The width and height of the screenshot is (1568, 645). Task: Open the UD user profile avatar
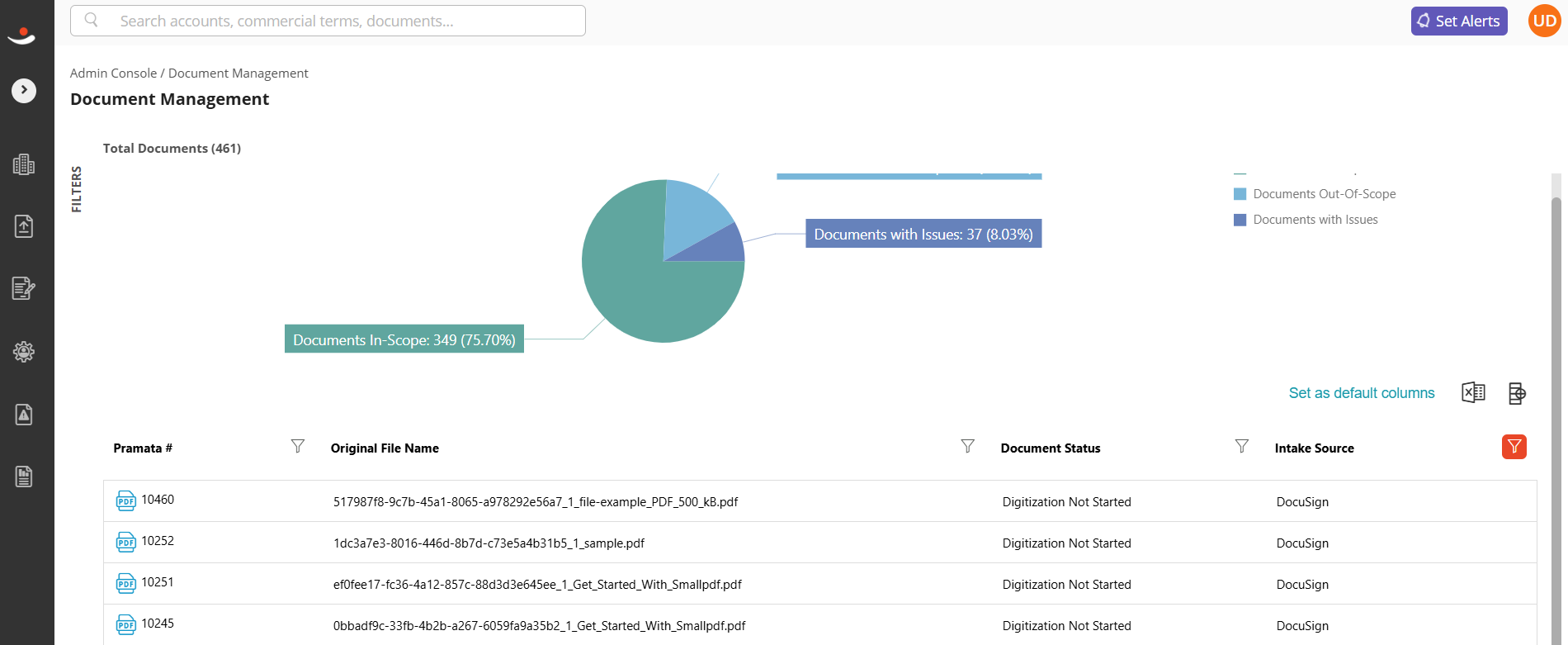1544,21
